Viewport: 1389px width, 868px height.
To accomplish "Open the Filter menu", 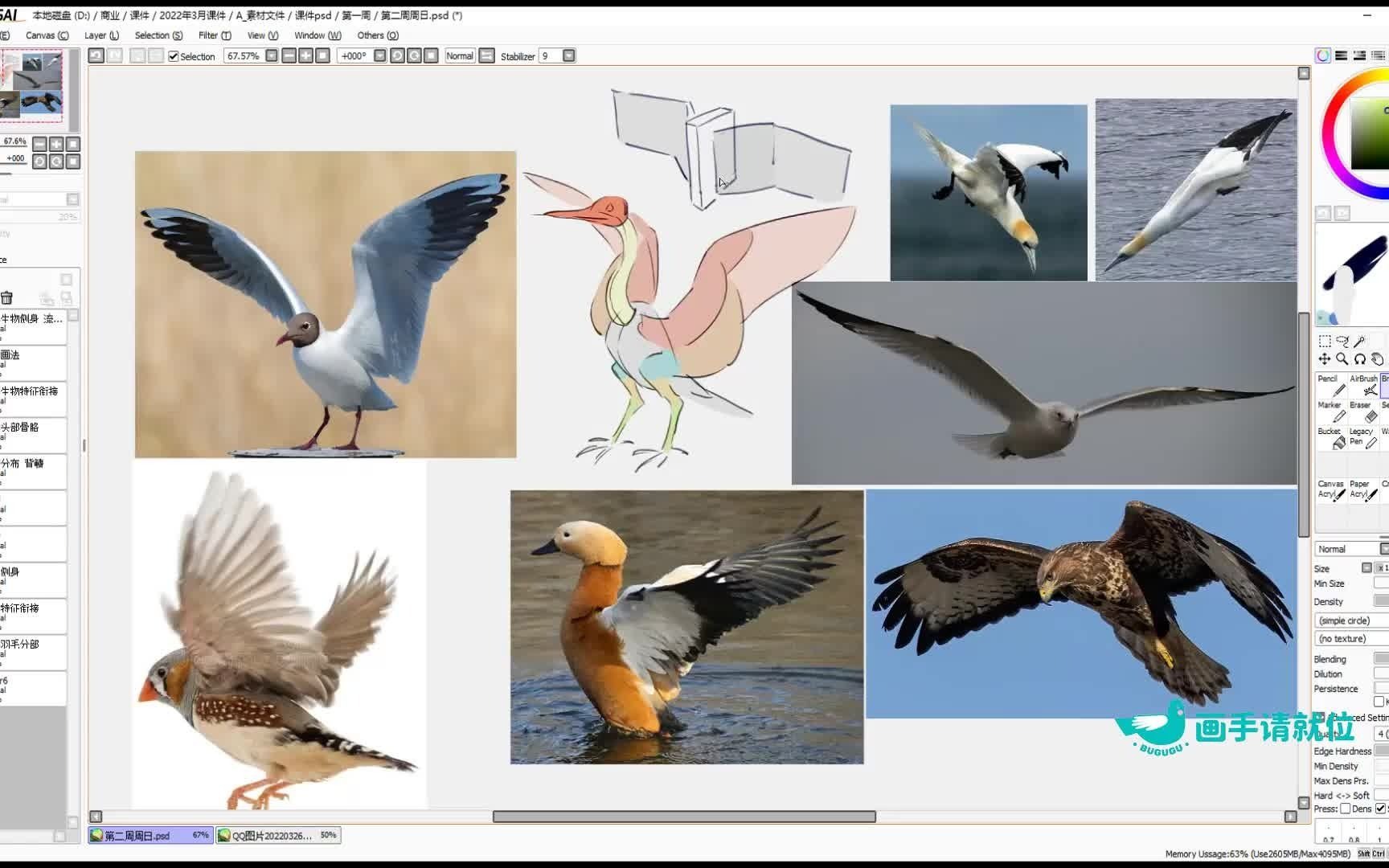I will (215, 35).
